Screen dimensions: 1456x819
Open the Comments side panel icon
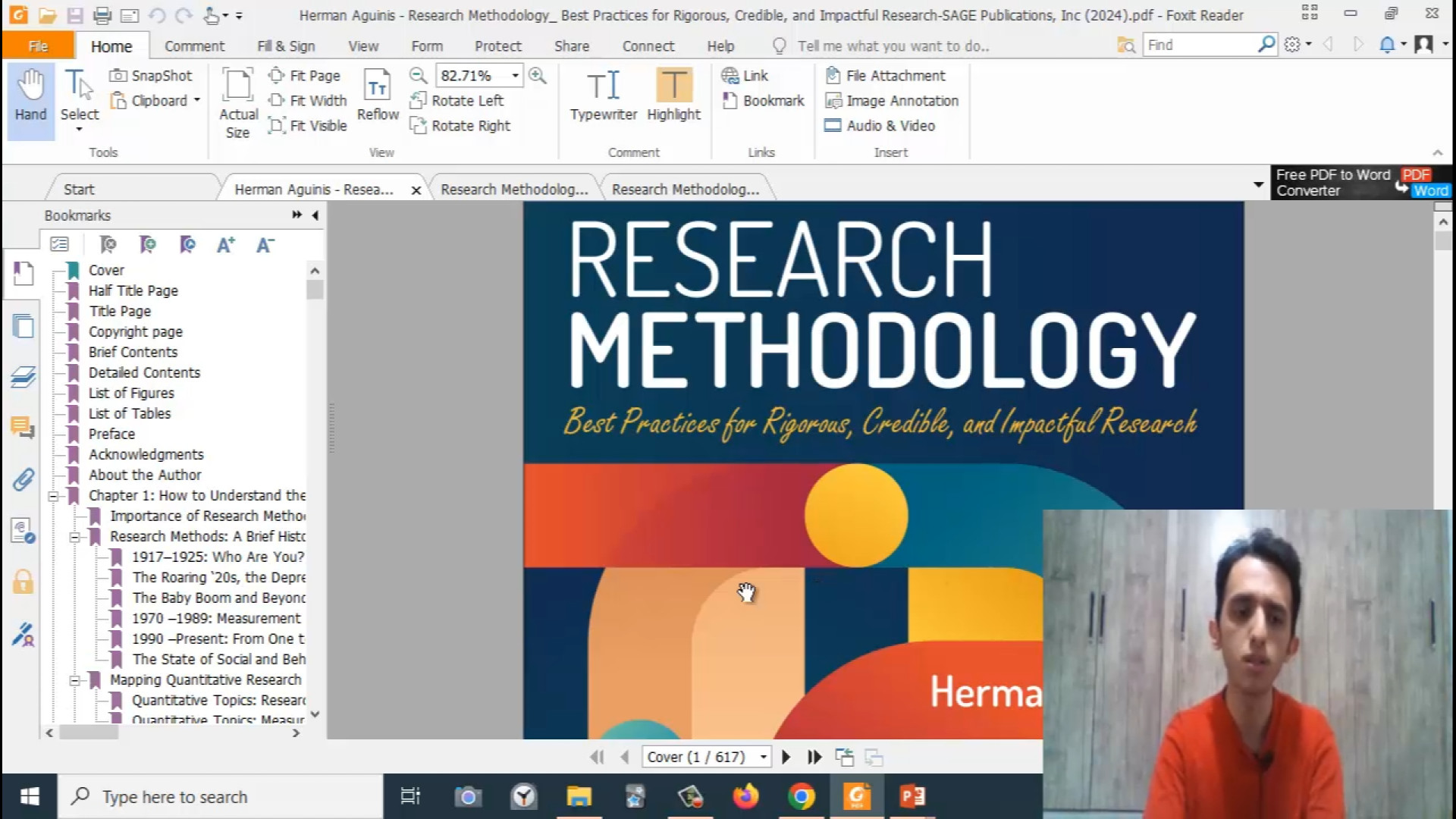tap(23, 428)
